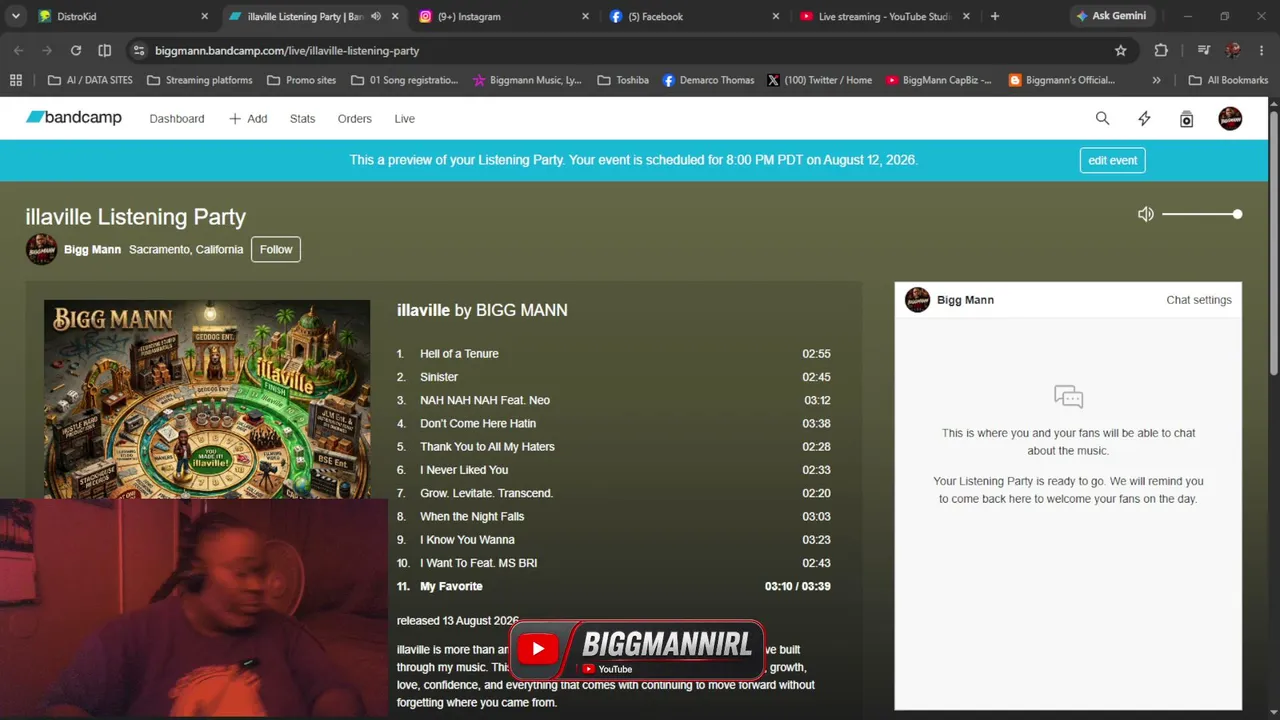Go back with the browser back arrow
Viewport: 1280px width, 720px height.
coord(18,50)
